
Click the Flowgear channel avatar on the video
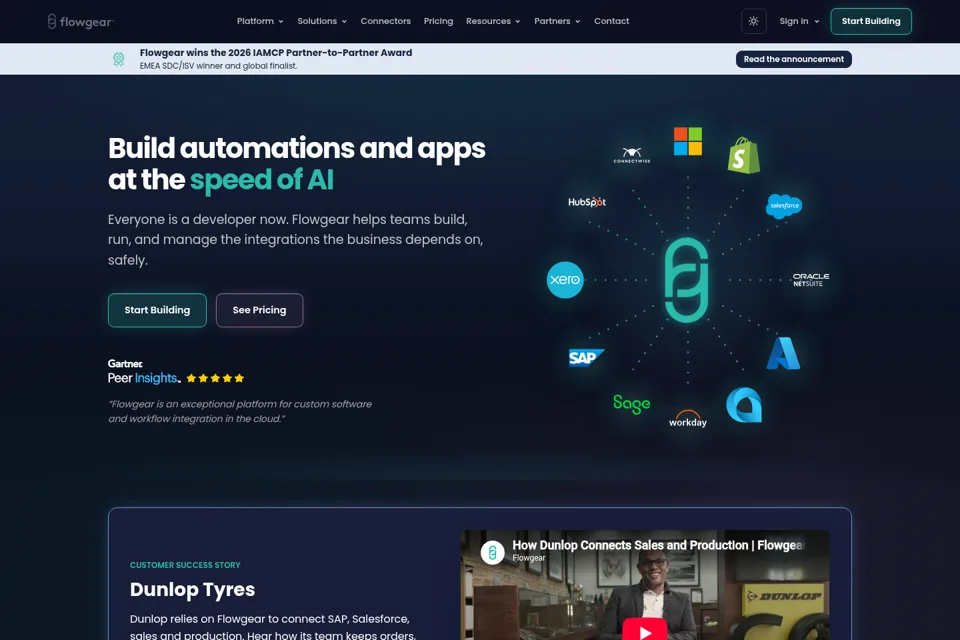(x=492, y=552)
